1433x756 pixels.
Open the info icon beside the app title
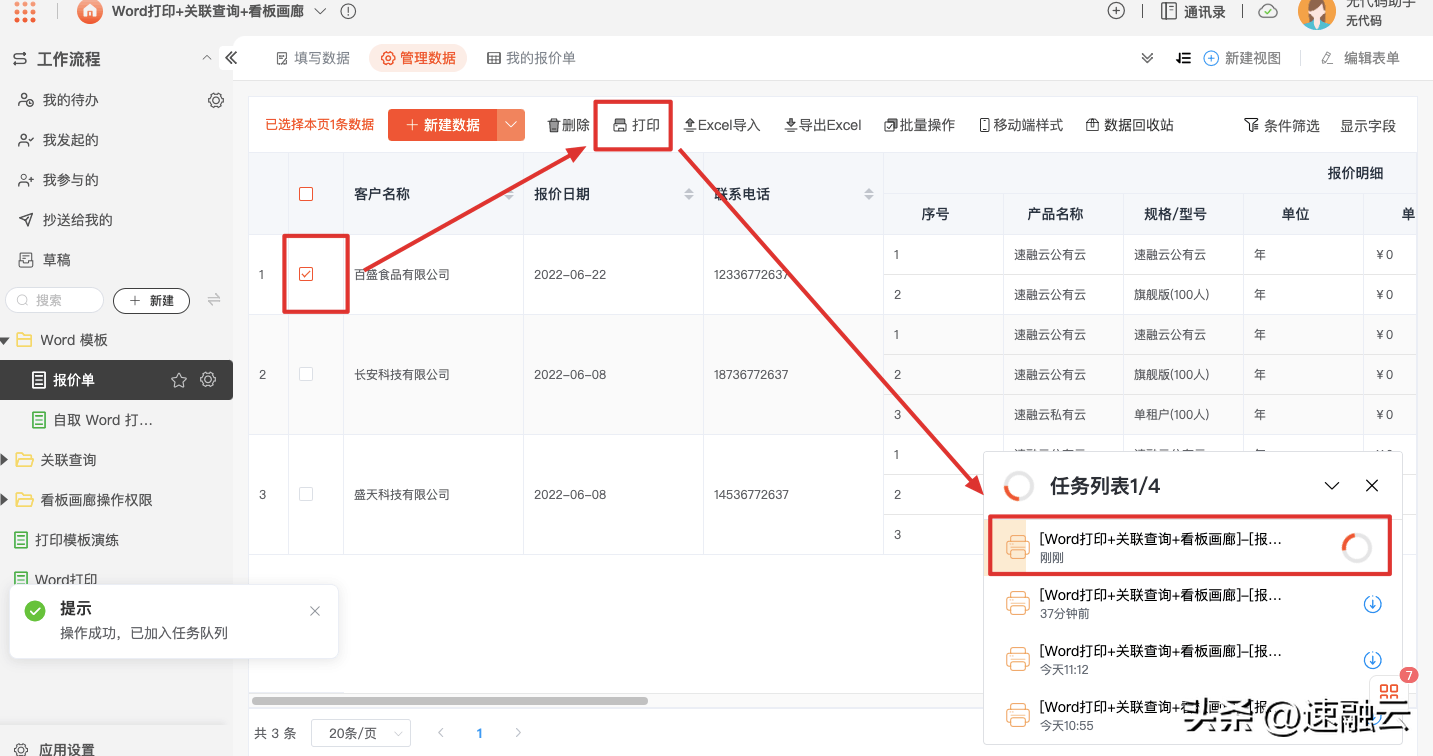coord(348,11)
